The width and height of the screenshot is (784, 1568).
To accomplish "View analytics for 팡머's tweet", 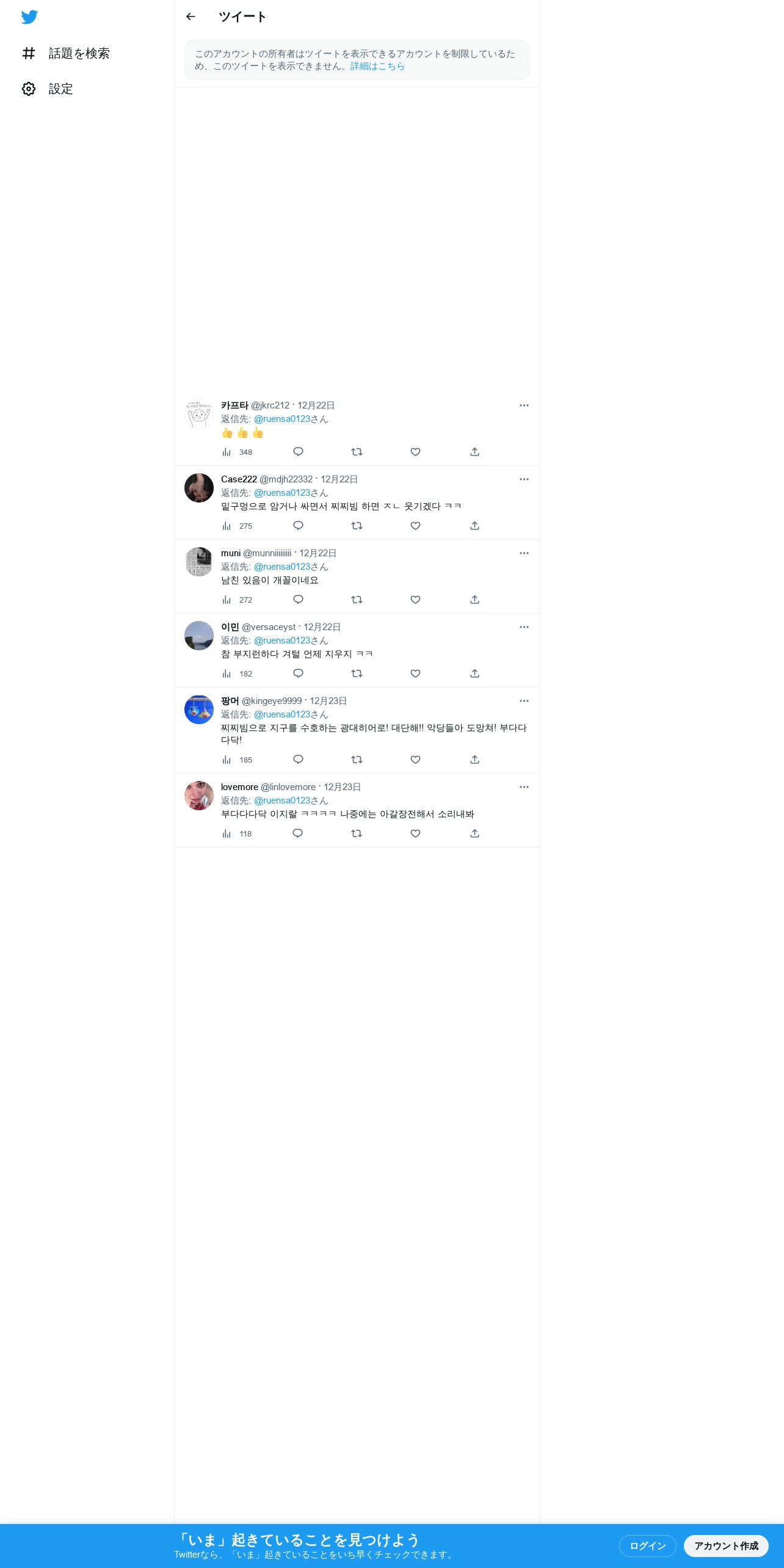I will point(237,760).
